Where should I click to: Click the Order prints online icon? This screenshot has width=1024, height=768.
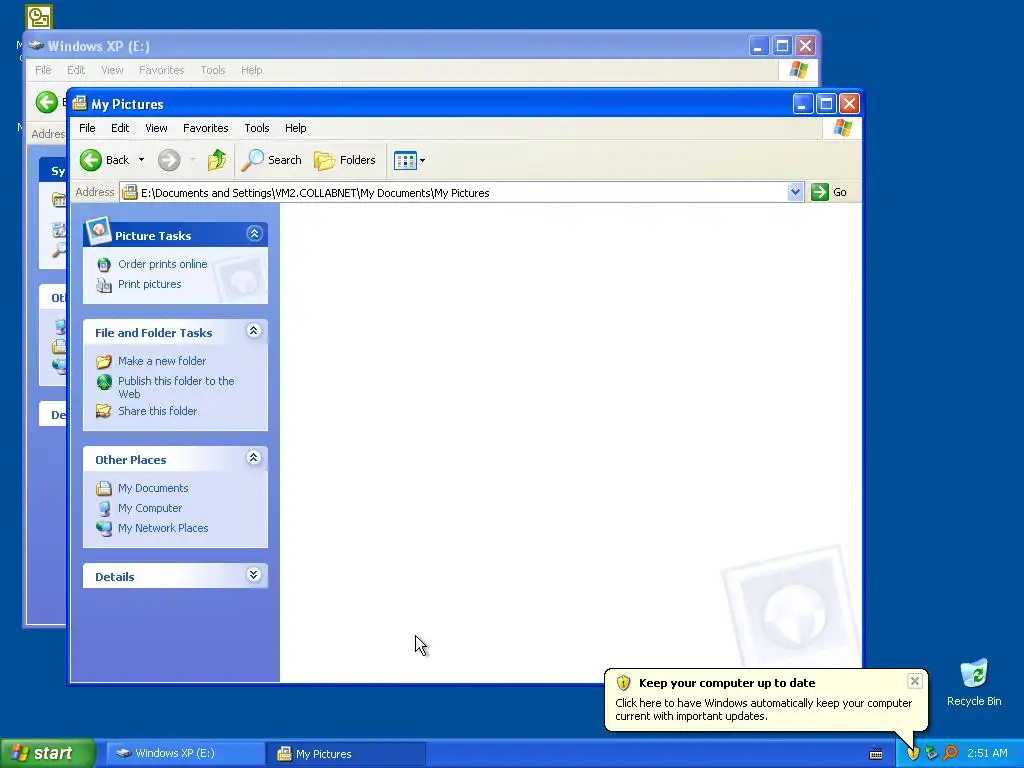click(x=104, y=264)
